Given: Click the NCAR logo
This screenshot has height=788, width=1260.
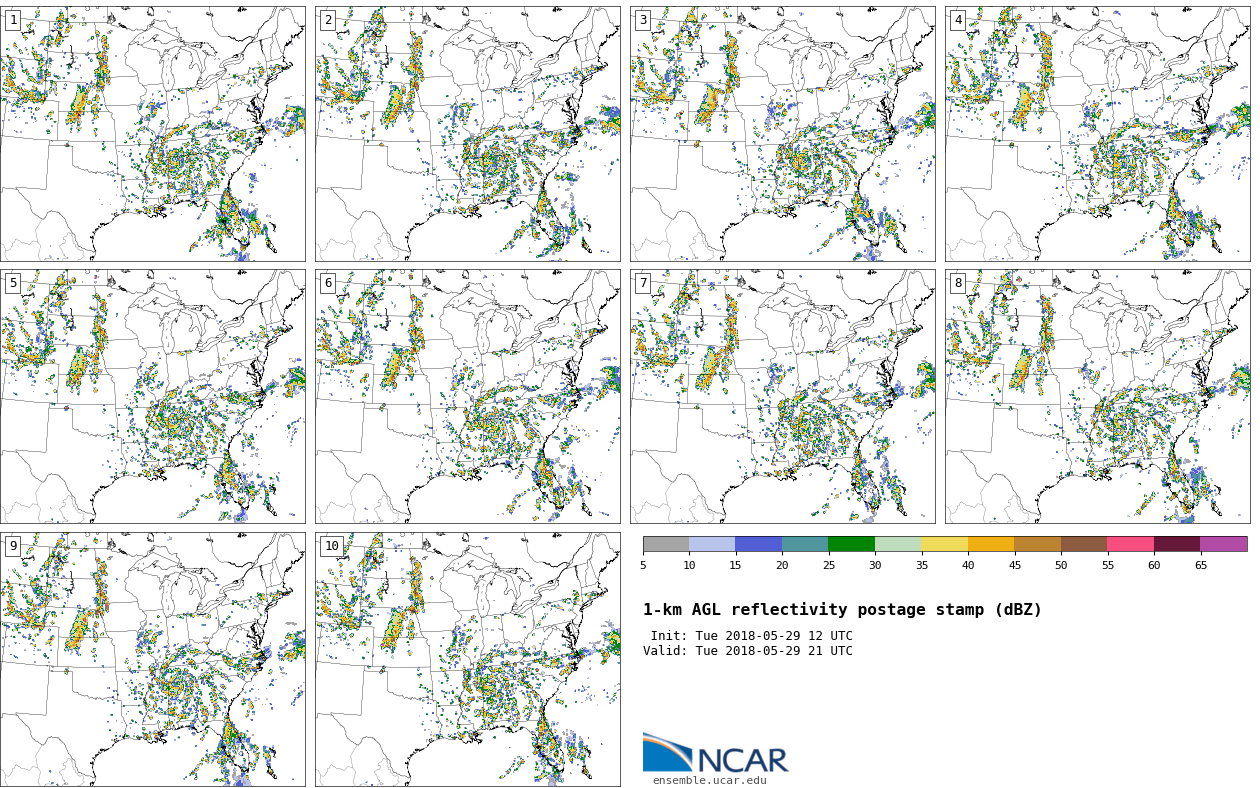Looking at the screenshot, I should (715, 754).
